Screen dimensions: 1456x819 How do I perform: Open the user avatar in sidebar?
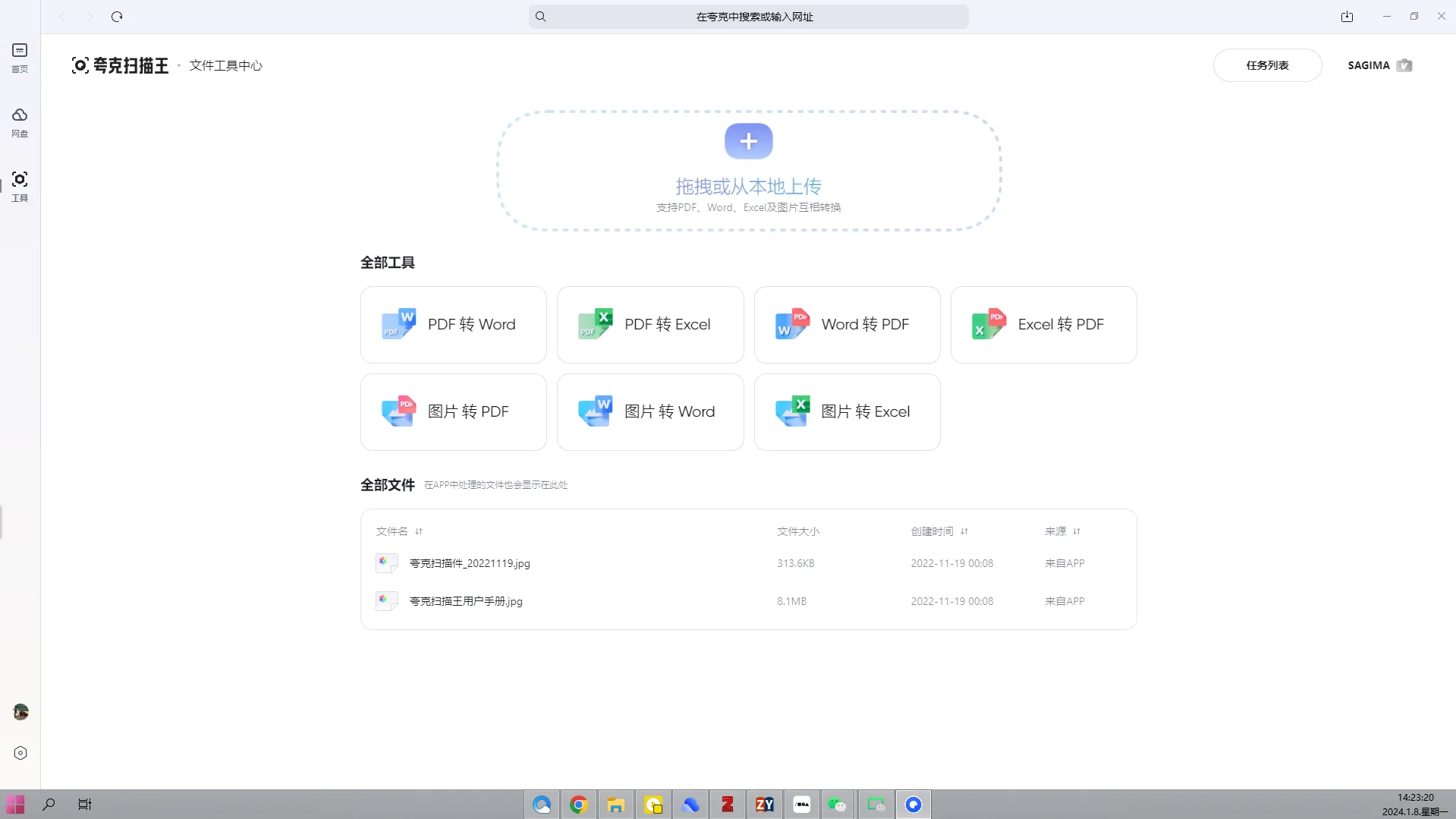[20, 712]
